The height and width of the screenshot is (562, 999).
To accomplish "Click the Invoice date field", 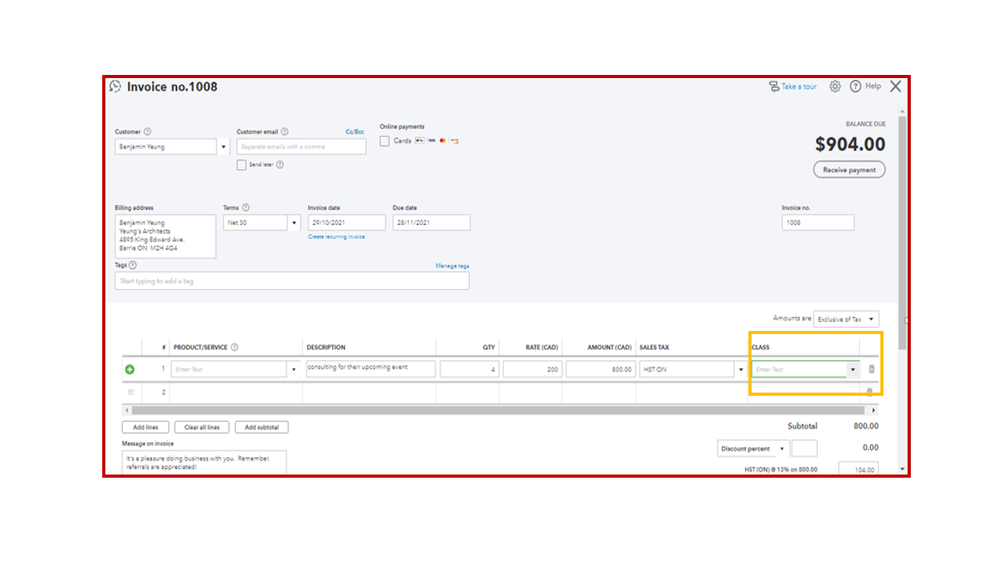I will coord(347,223).
